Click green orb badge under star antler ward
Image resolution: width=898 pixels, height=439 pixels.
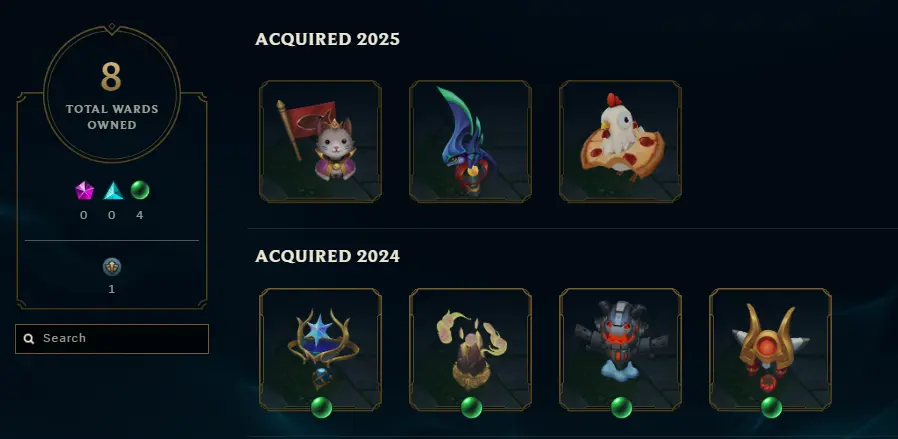coord(321,408)
